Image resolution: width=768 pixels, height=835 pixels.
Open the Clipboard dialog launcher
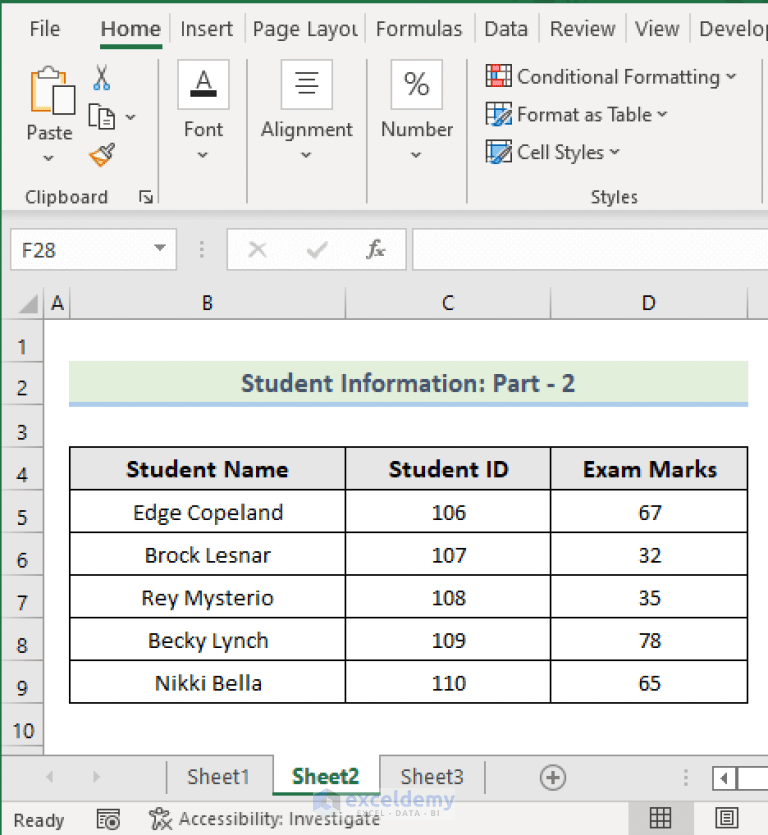pos(146,197)
